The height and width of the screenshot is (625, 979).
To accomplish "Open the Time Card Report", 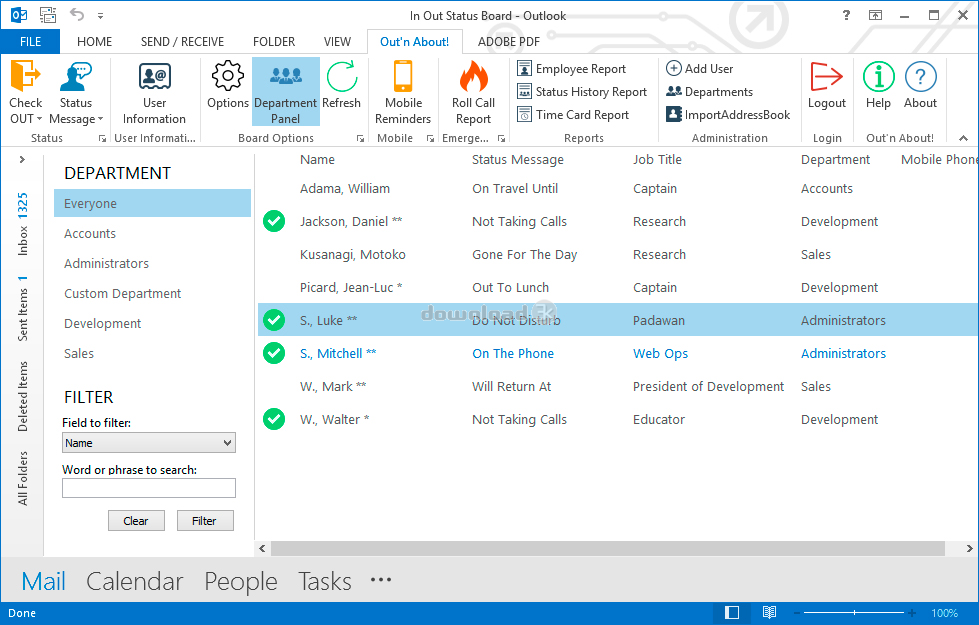I will pos(573,115).
